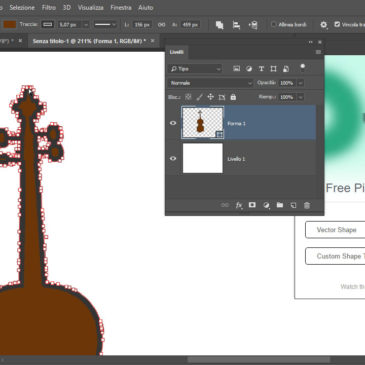This screenshot has width=365, height=365.
Task: Hide the Livello 1 layer
Action: 173,158
